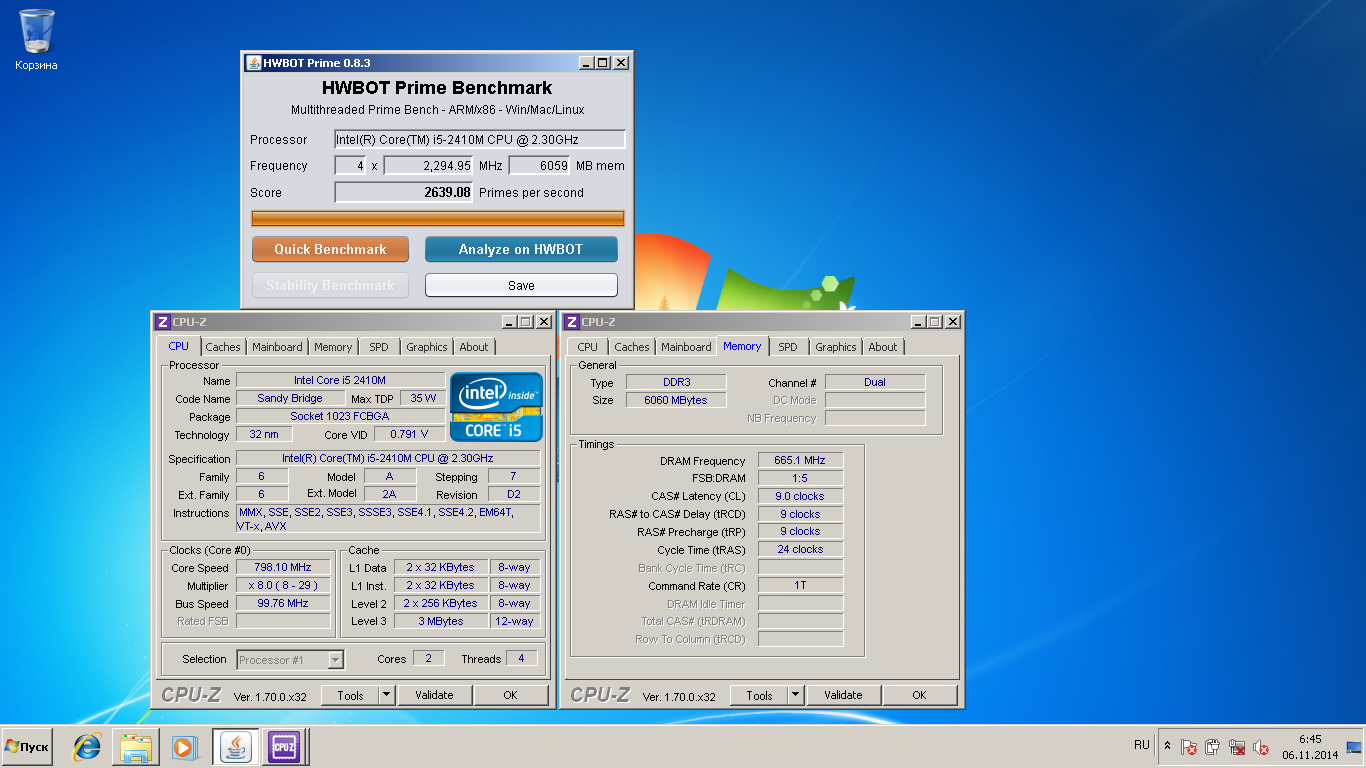Open About tab in left CPU-Z window
1366x768 pixels.
click(474, 347)
